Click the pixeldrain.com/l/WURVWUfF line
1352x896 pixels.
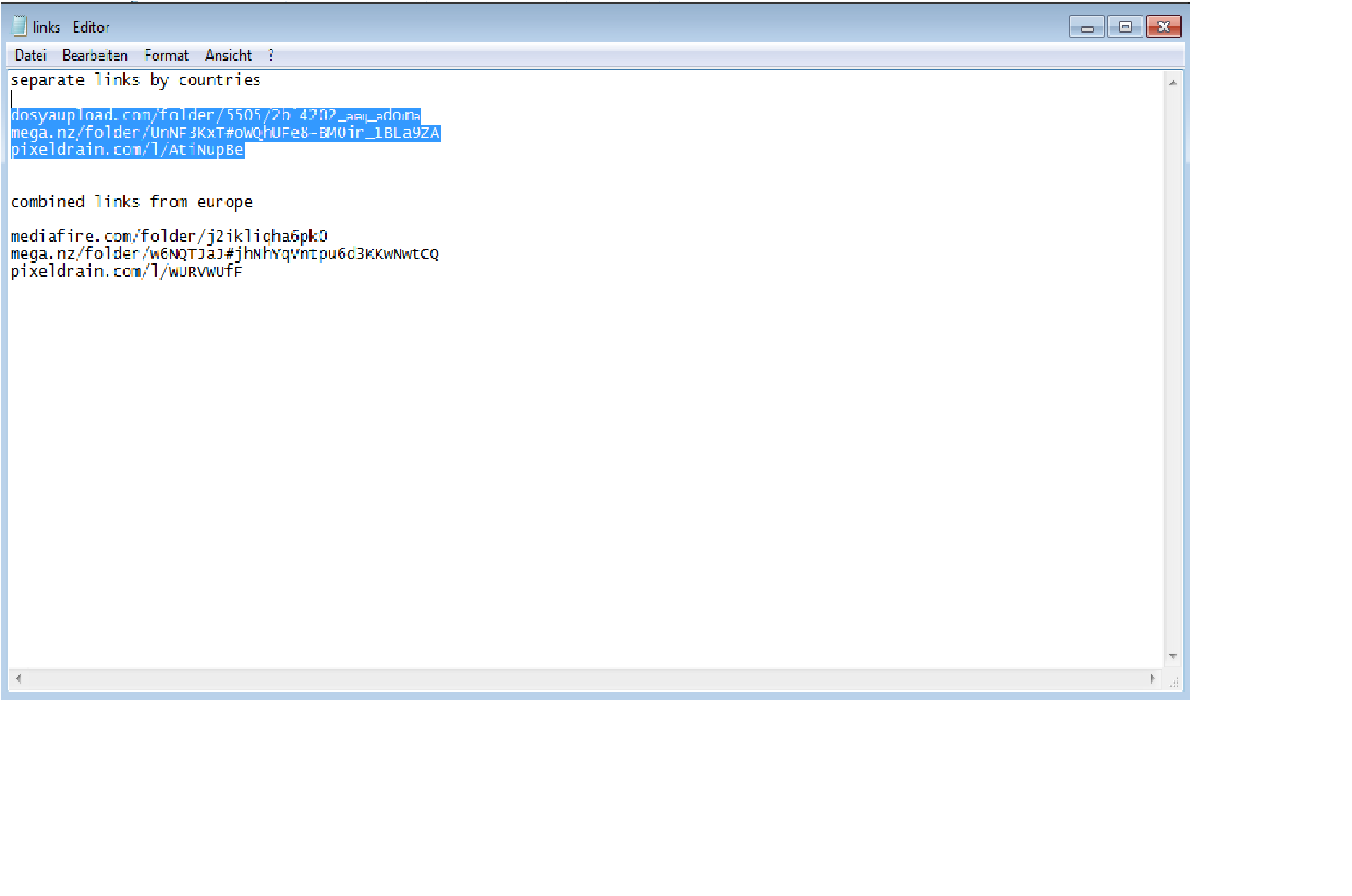coord(127,271)
